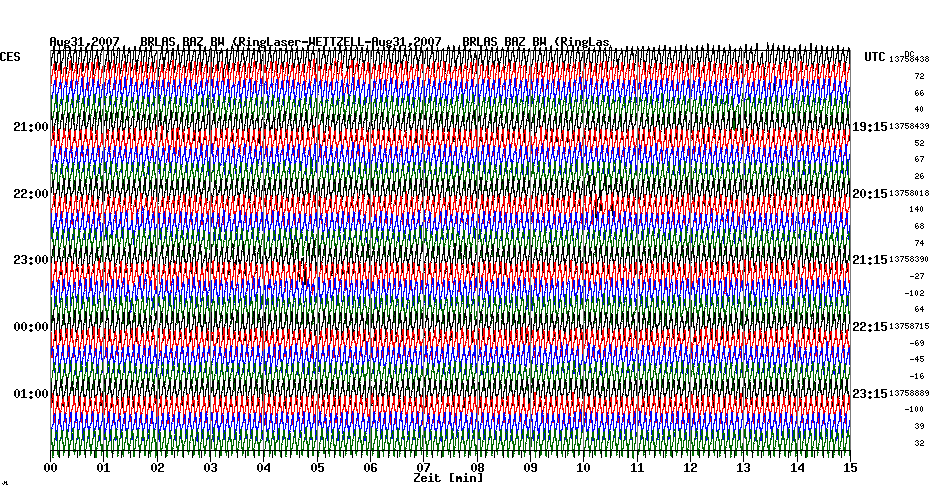Click the 00:00 left axis time label
Screen dimensions: 930x494
pyautogui.click(x=30, y=327)
